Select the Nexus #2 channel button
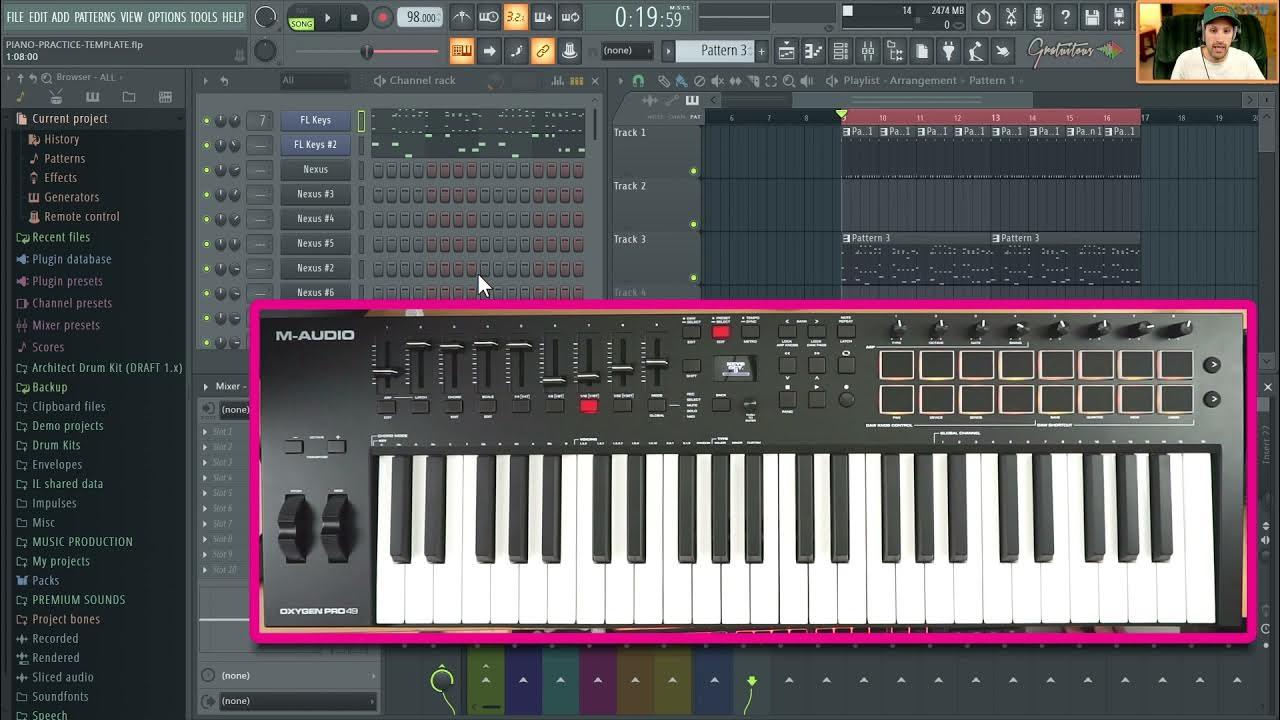This screenshot has width=1280, height=720. 315,268
